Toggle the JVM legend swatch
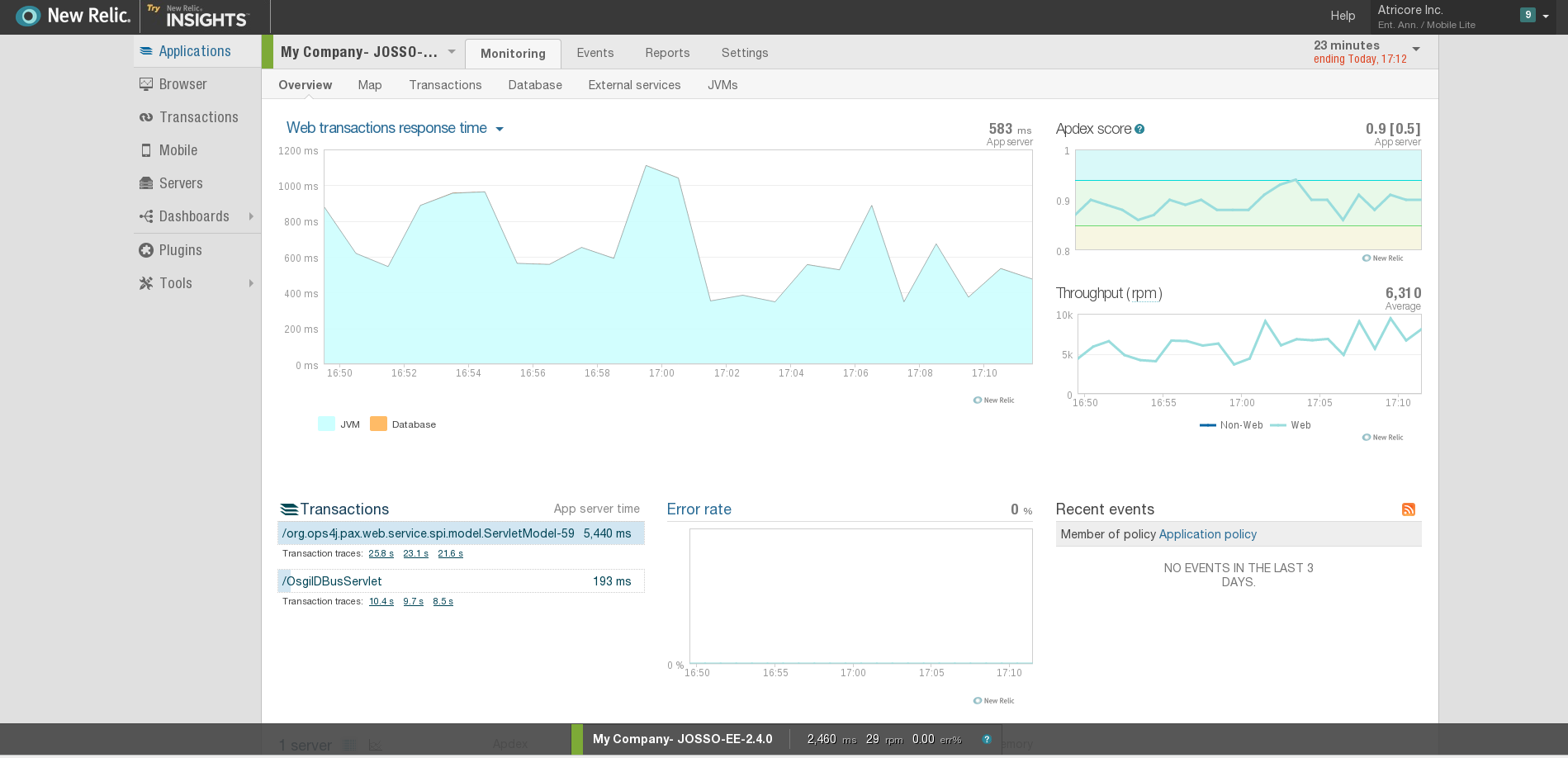The height and width of the screenshot is (758, 1568). [326, 424]
